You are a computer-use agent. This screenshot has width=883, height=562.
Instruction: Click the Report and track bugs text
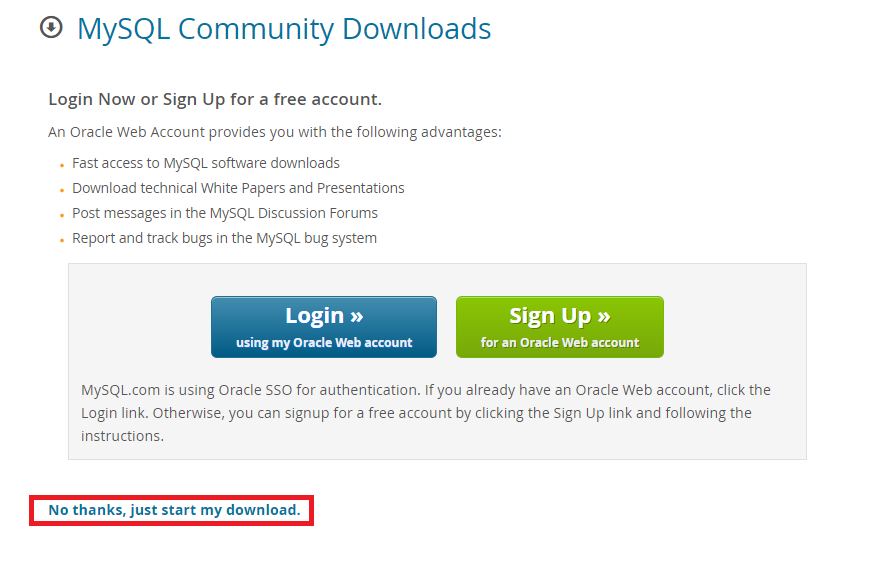point(225,238)
